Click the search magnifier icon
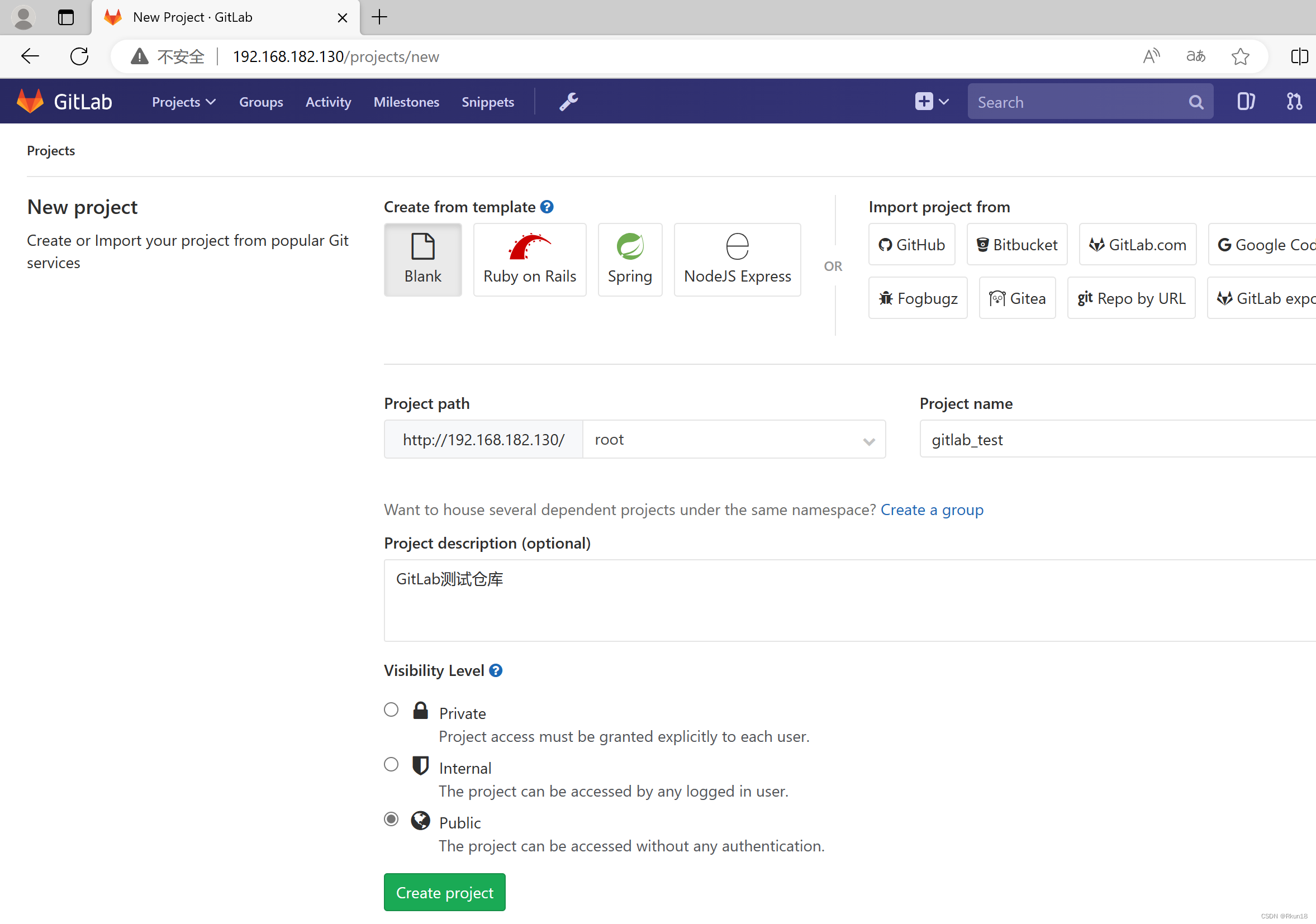This screenshot has height=924, width=1316. 1197,102
